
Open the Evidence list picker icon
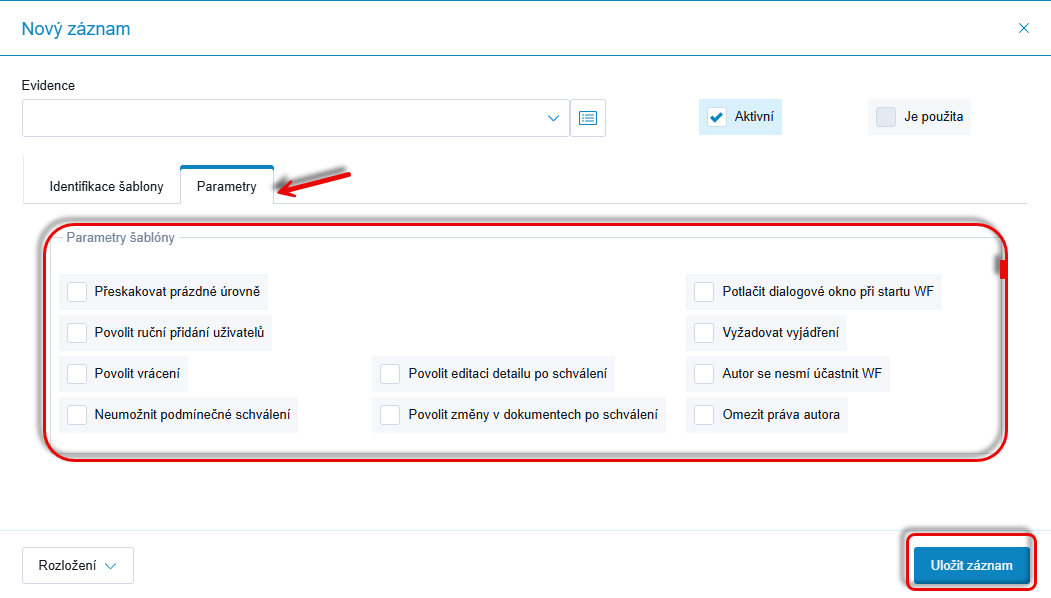(x=588, y=118)
